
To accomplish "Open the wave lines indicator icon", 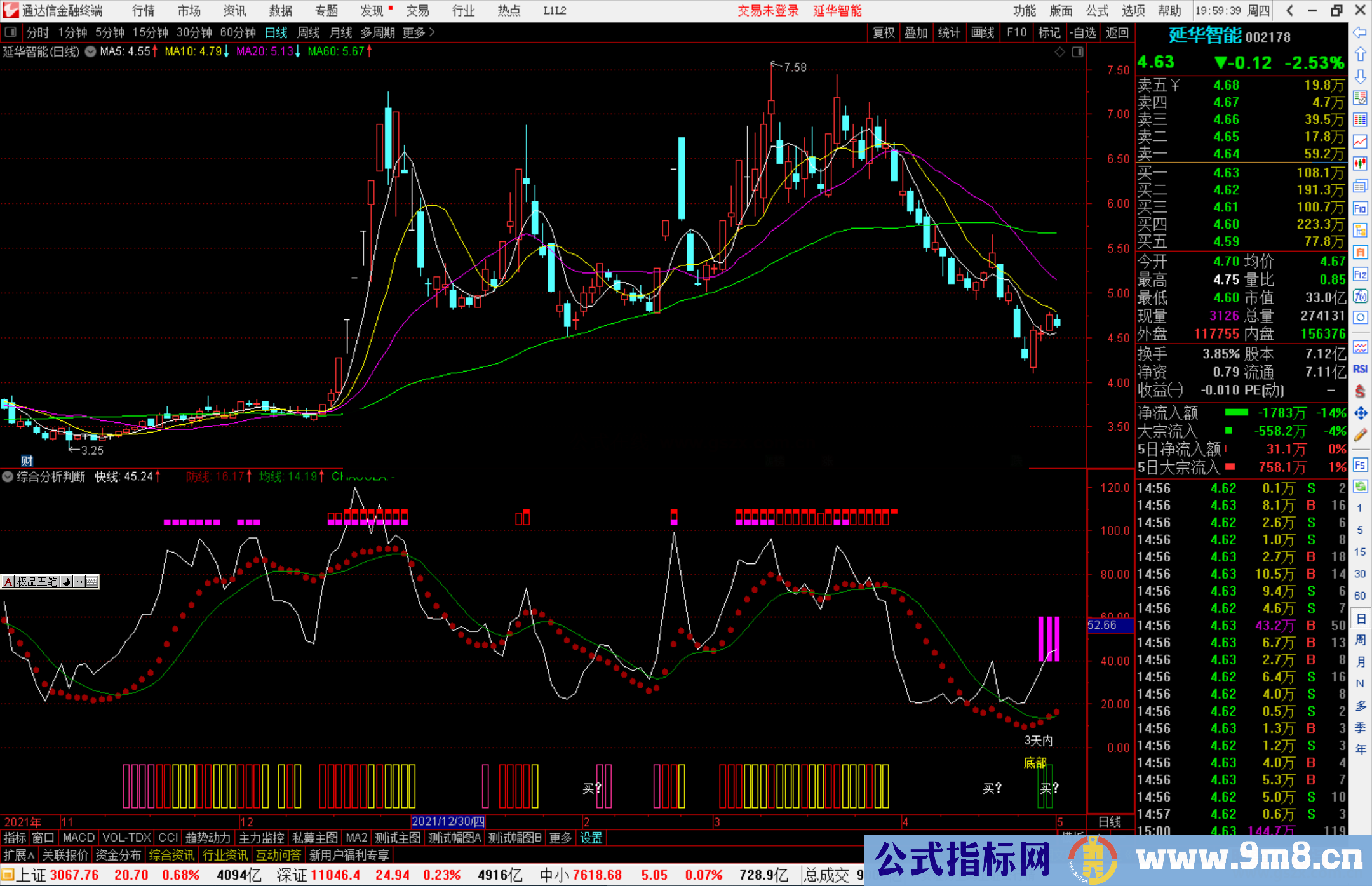I will tap(1360, 347).
